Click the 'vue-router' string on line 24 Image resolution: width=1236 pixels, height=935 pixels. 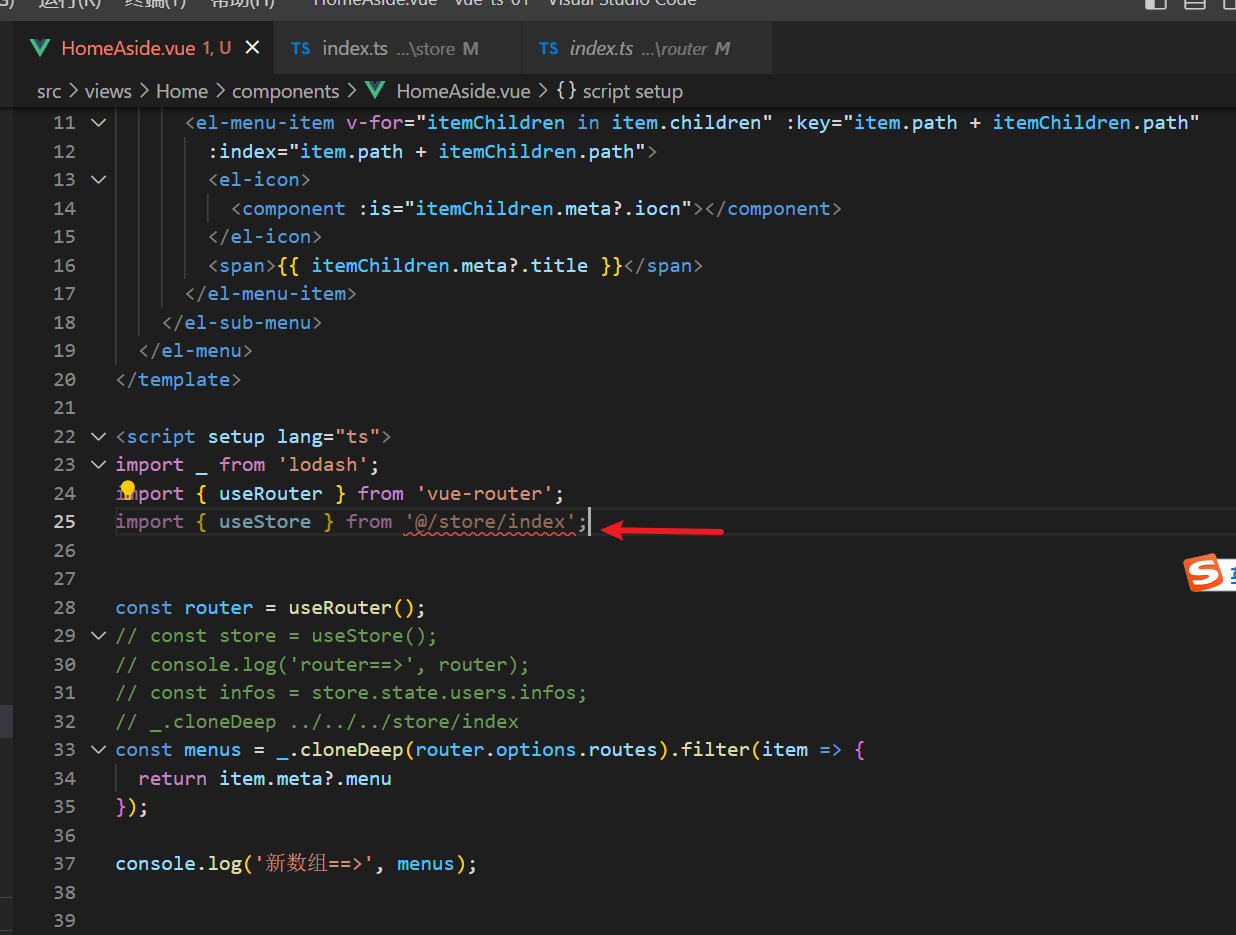[x=484, y=493]
